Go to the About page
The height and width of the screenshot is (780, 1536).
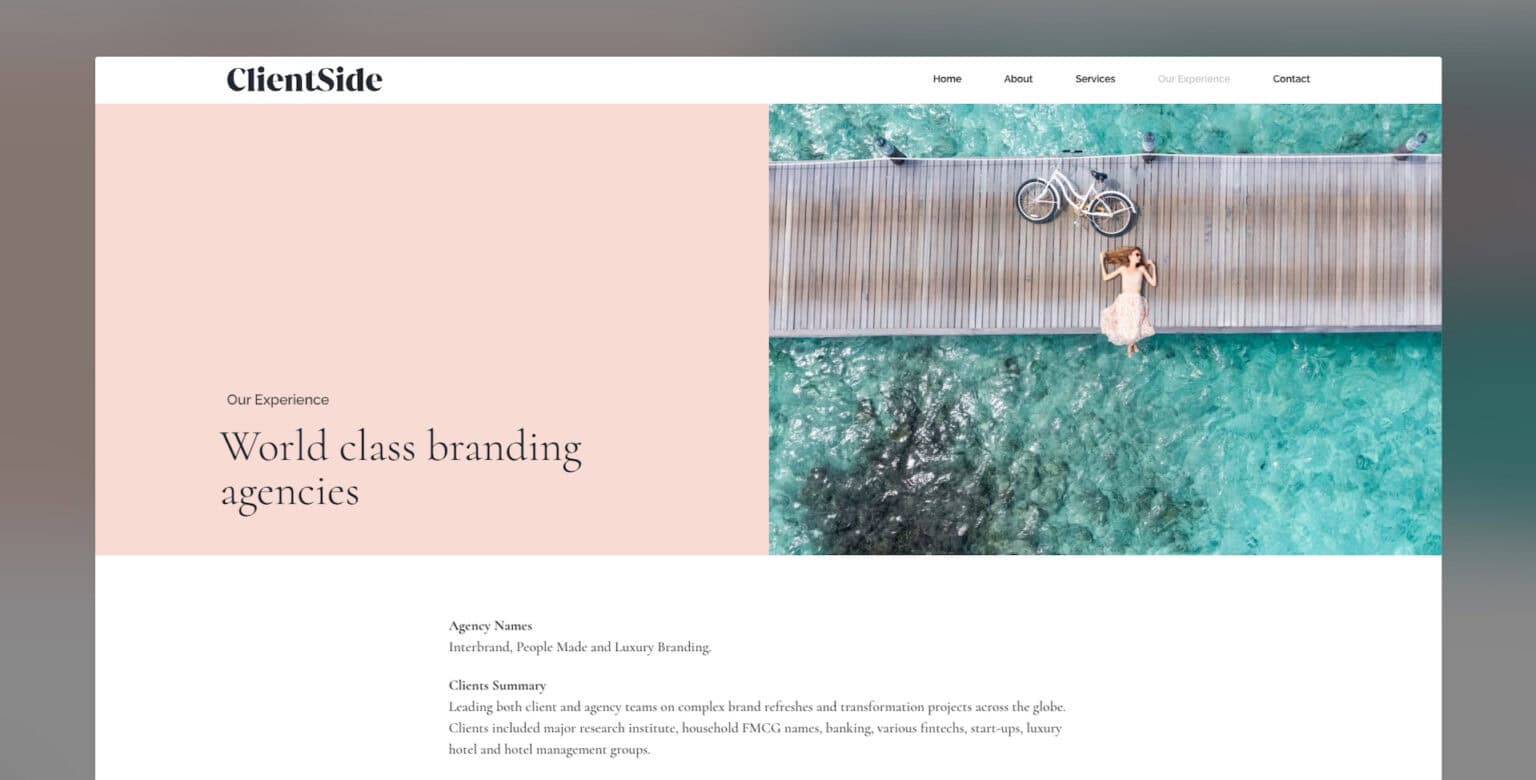click(x=1018, y=79)
